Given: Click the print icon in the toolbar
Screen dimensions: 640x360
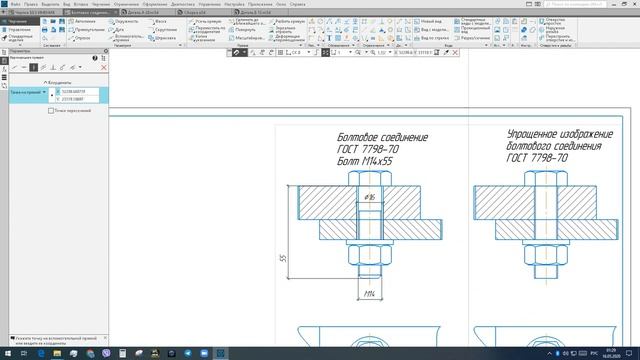Looking at the screenshot, I should click(x=44, y=30).
